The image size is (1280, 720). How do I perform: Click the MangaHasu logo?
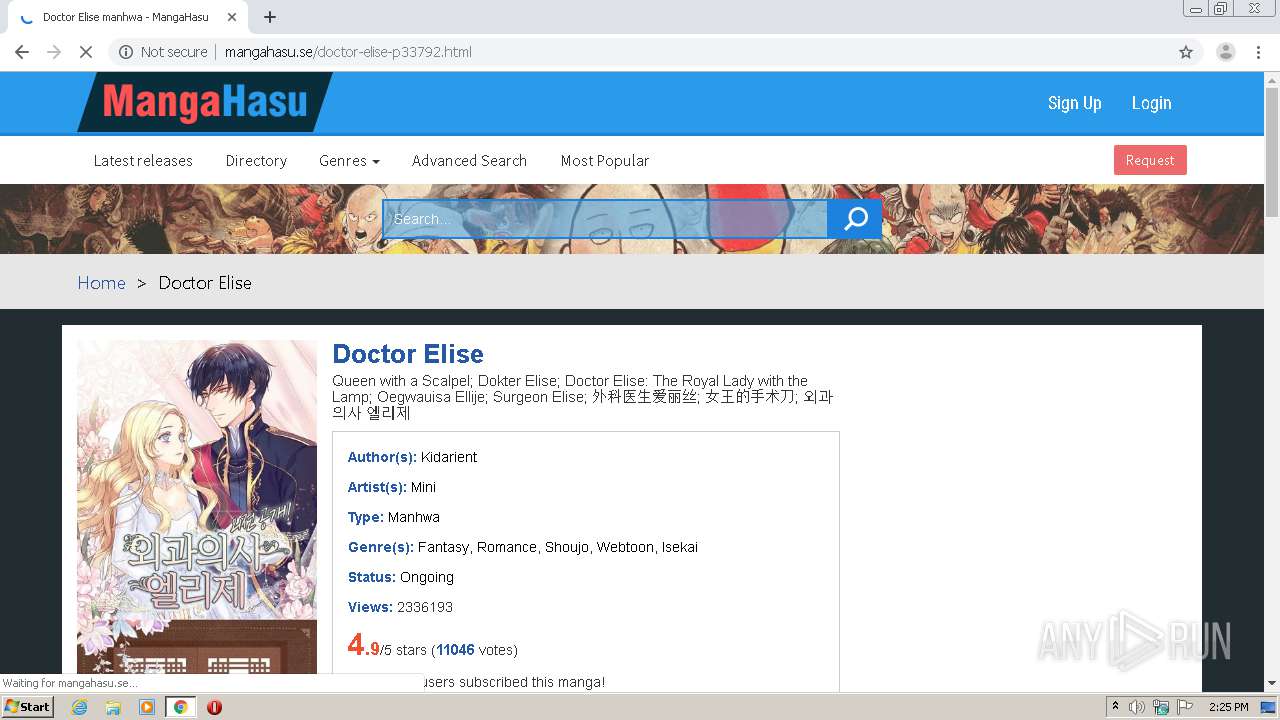point(205,102)
